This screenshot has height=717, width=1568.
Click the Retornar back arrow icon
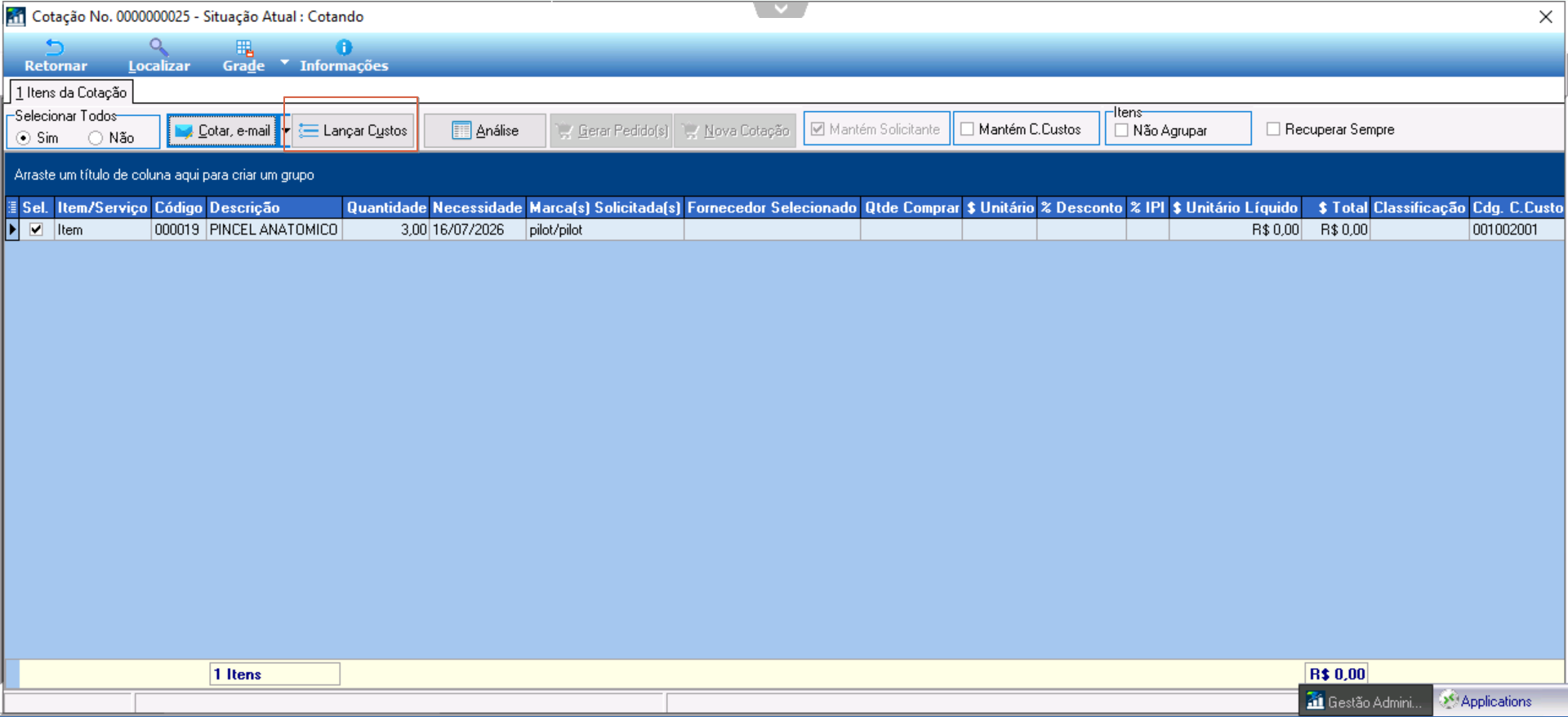[x=55, y=47]
